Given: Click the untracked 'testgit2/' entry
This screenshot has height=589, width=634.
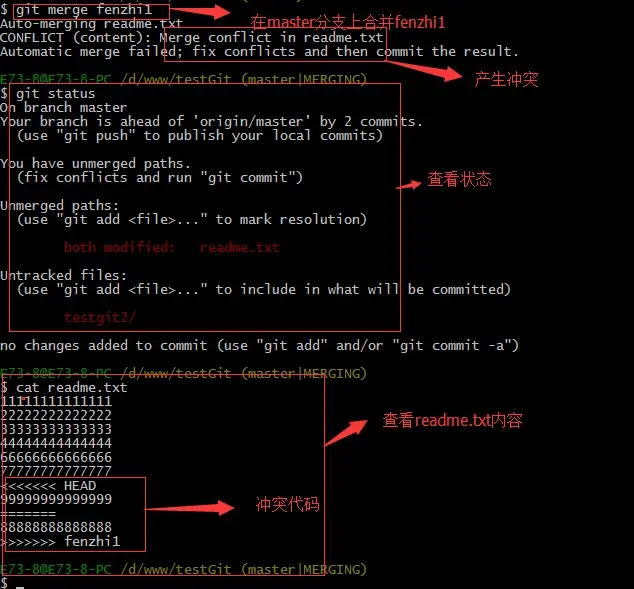Looking at the screenshot, I should coord(100,317).
